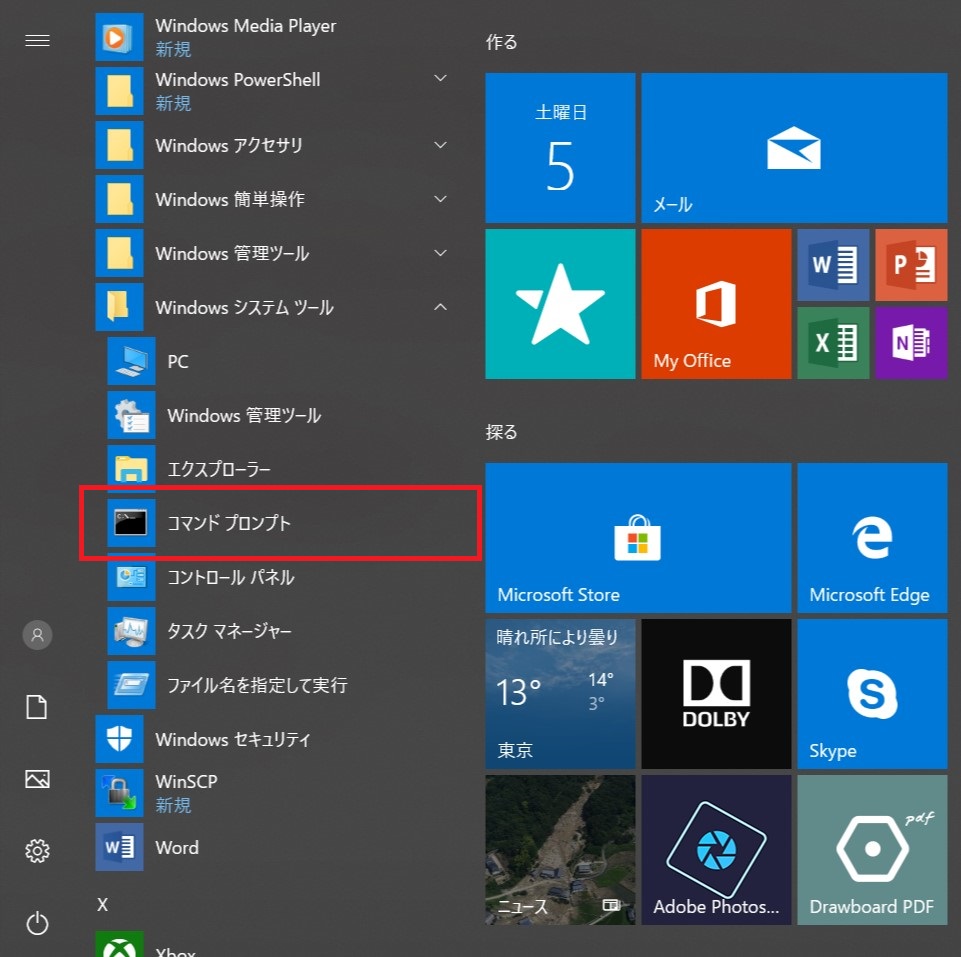Open the user account menu

tap(37, 634)
